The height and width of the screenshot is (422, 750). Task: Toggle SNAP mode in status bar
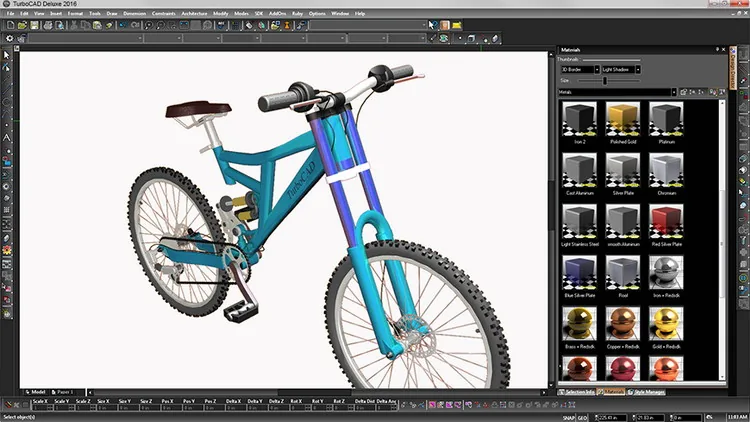tap(568, 418)
